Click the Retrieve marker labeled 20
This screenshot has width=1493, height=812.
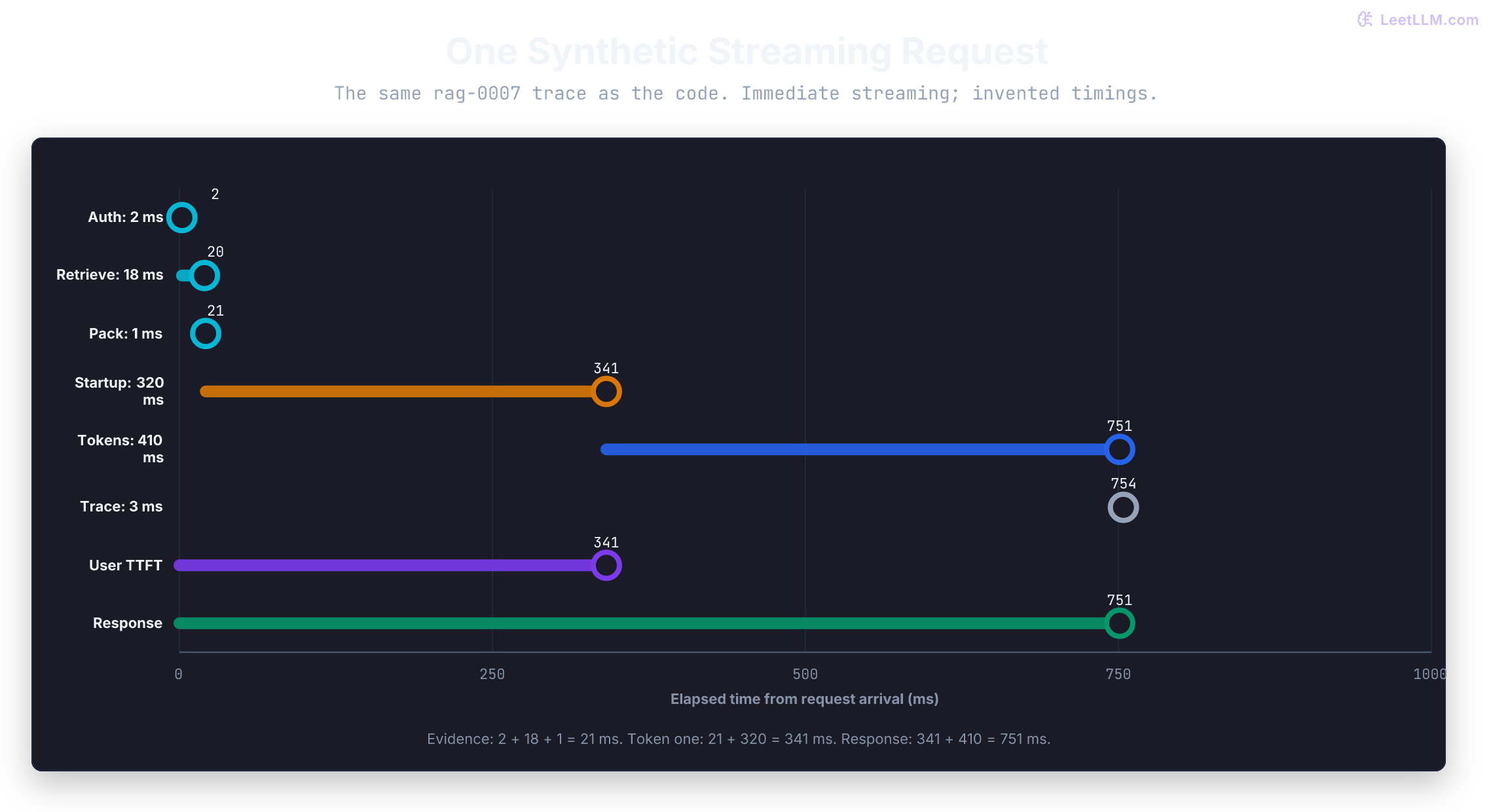tap(204, 275)
